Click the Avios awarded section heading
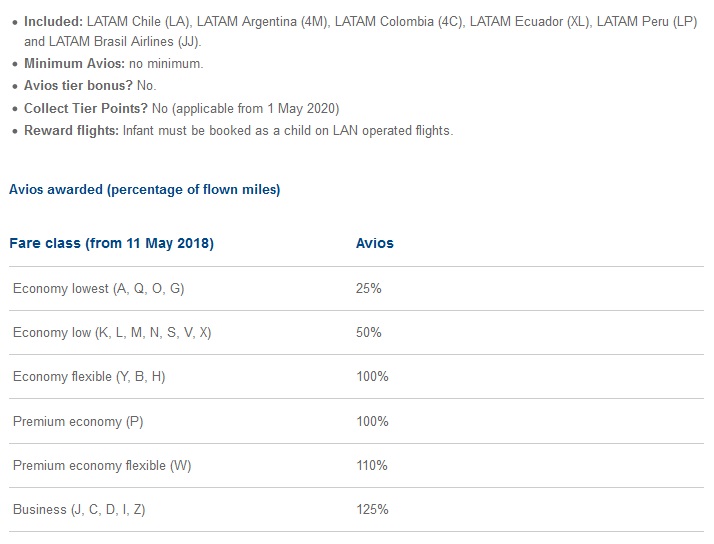This screenshot has width=714, height=544. coord(144,190)
